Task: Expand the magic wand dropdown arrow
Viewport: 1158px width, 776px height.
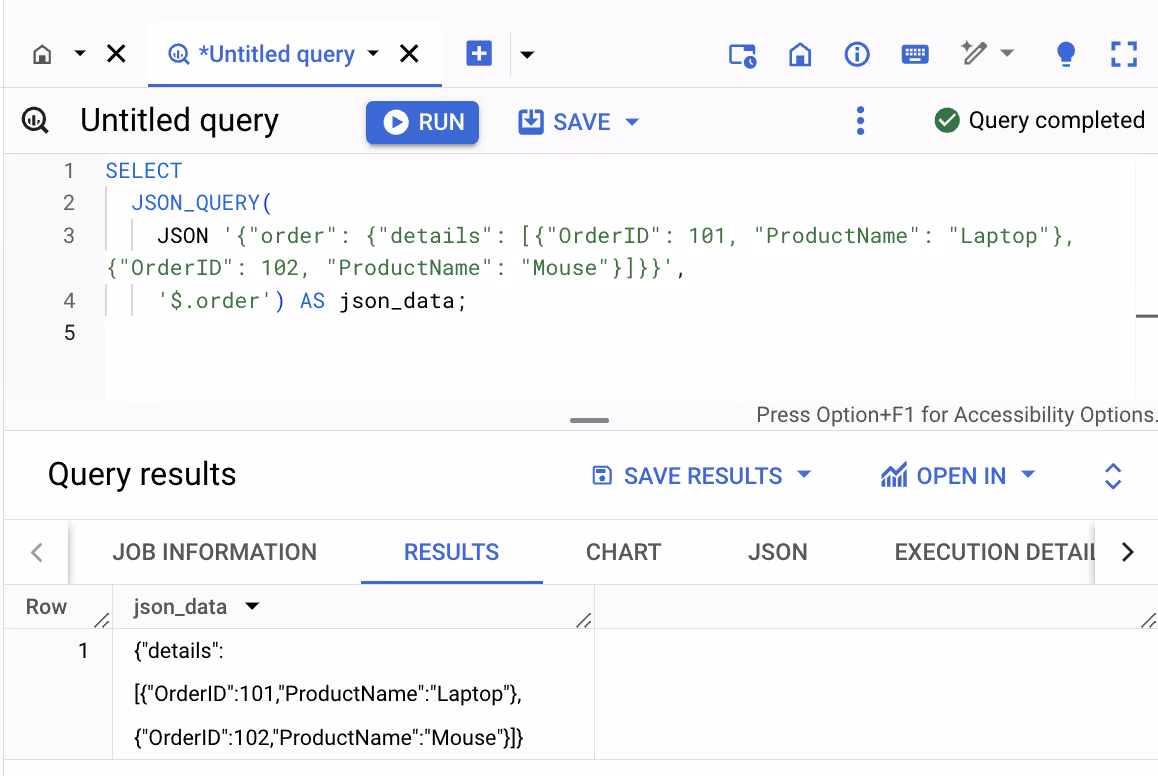Action: tap(1007, 52)
